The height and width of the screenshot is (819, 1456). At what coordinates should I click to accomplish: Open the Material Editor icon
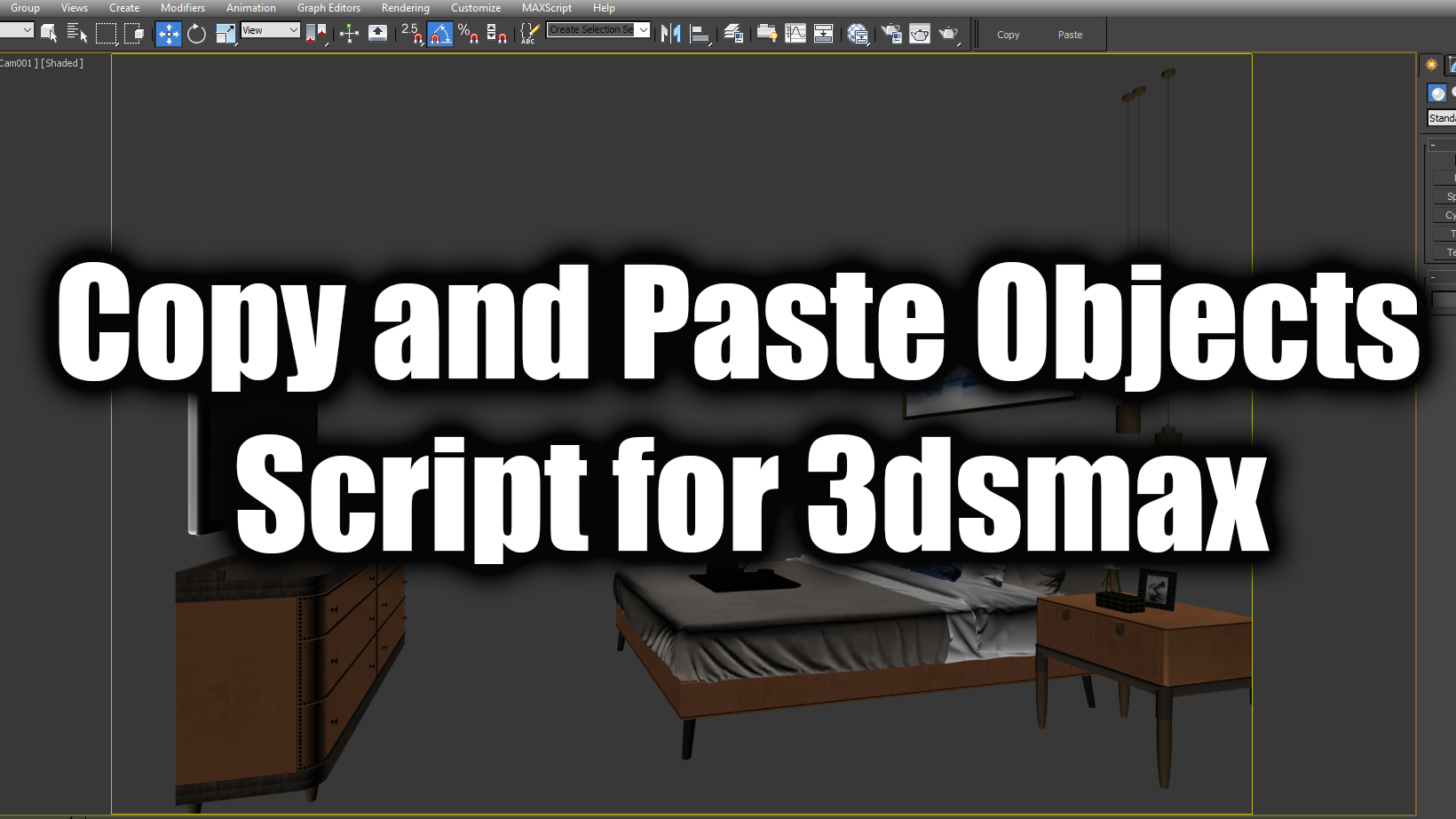[x=858, y=34]
